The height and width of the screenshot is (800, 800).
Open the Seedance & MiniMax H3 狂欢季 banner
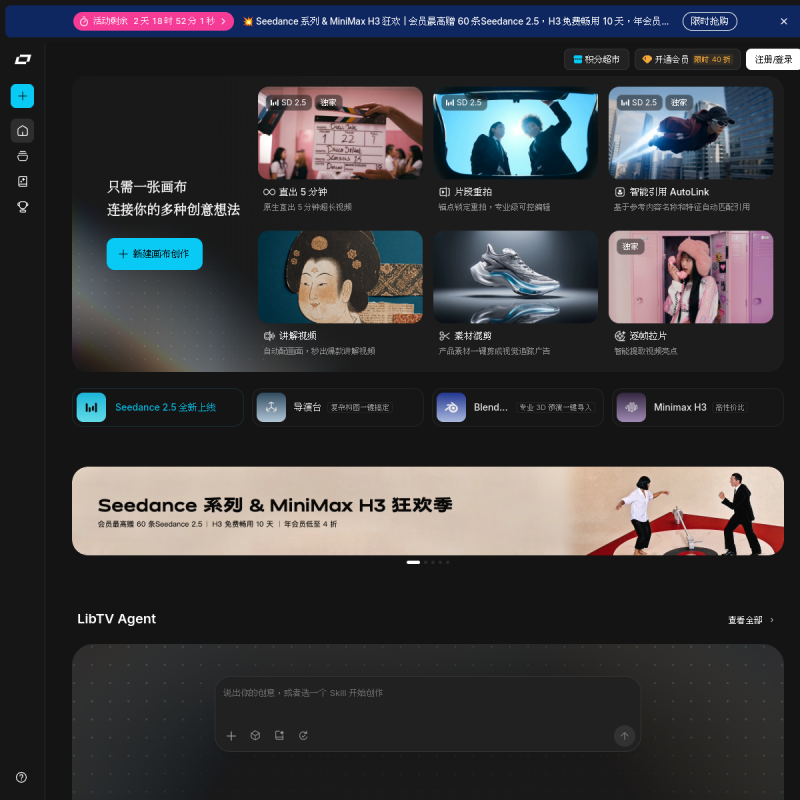(x=428, y=511)
